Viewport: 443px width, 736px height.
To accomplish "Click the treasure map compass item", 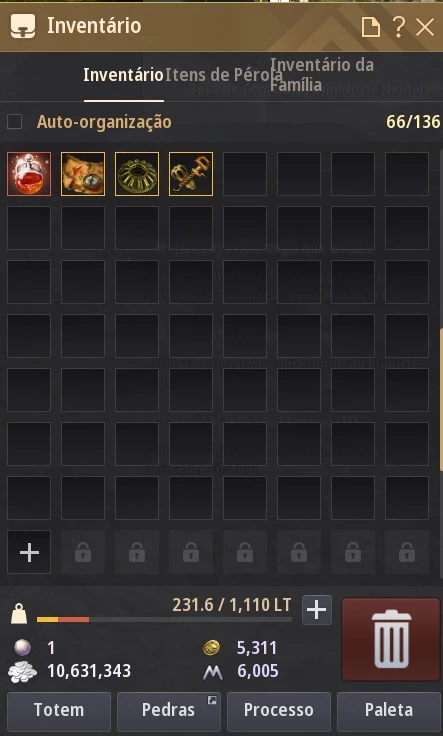I will [x=83, y=174].
